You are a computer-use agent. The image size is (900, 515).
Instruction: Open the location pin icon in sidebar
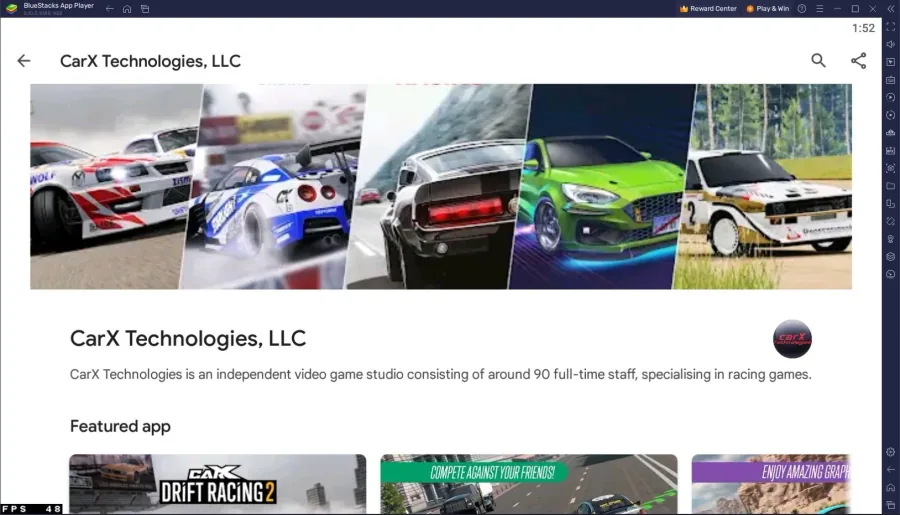tap(890, 239)
